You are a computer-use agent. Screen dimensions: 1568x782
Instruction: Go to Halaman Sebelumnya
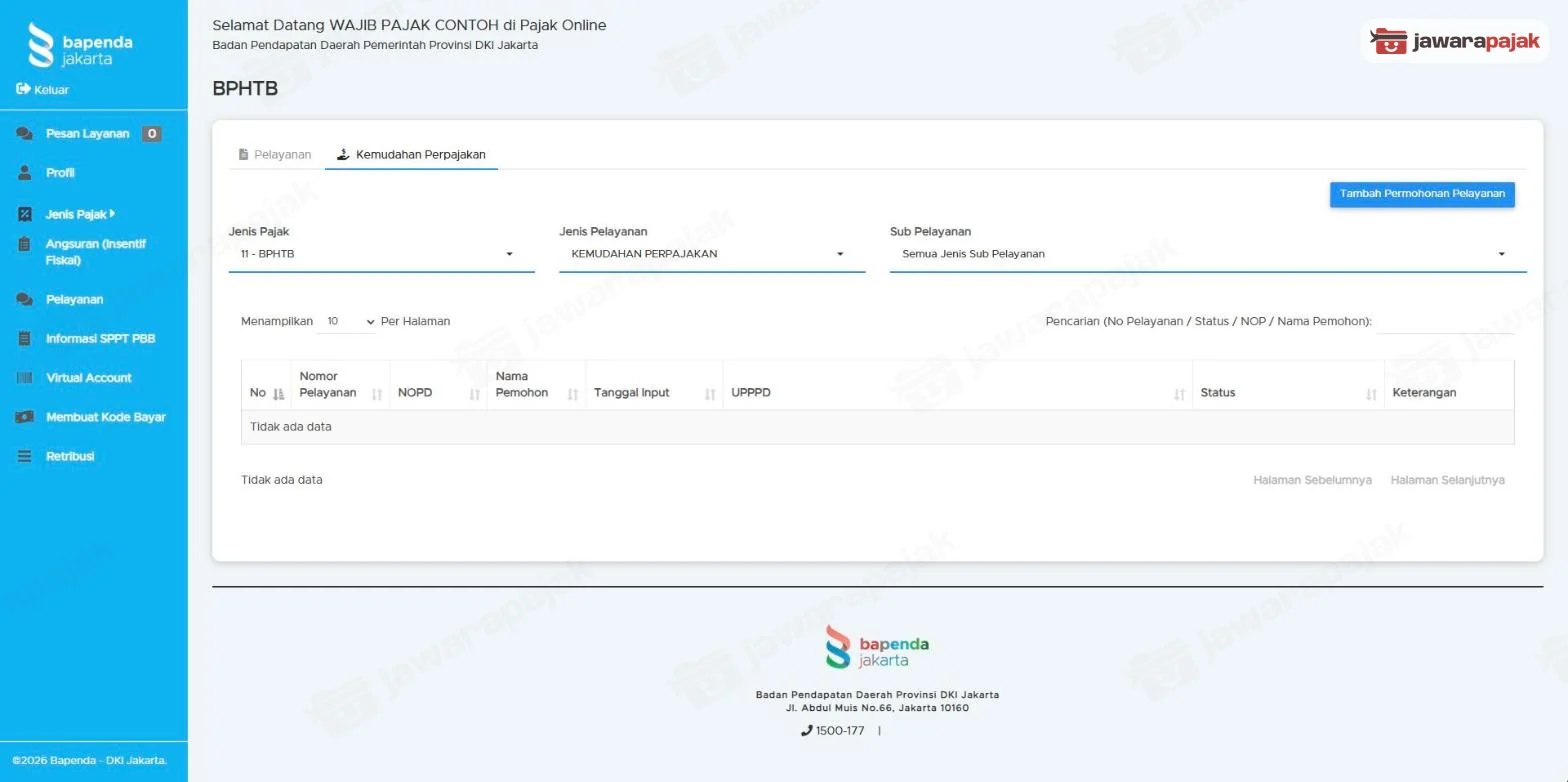click(x=1312, y=480)
